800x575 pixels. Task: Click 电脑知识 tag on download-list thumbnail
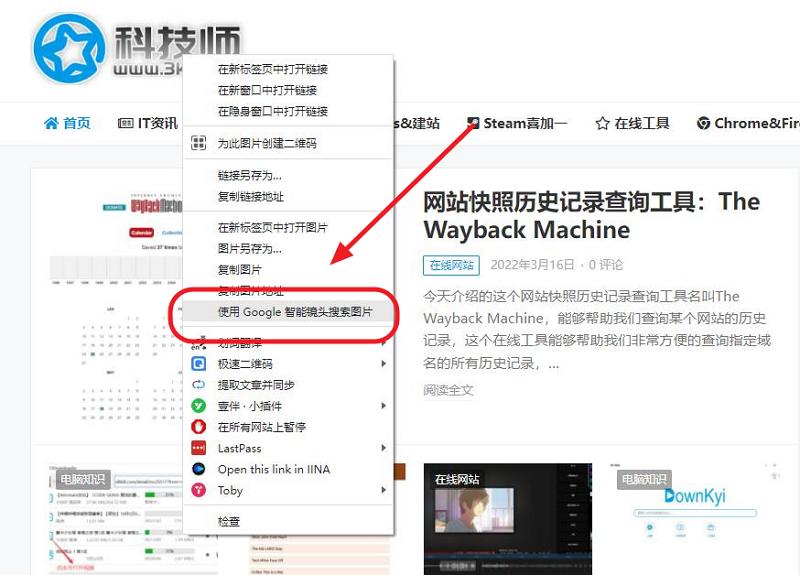82,480
